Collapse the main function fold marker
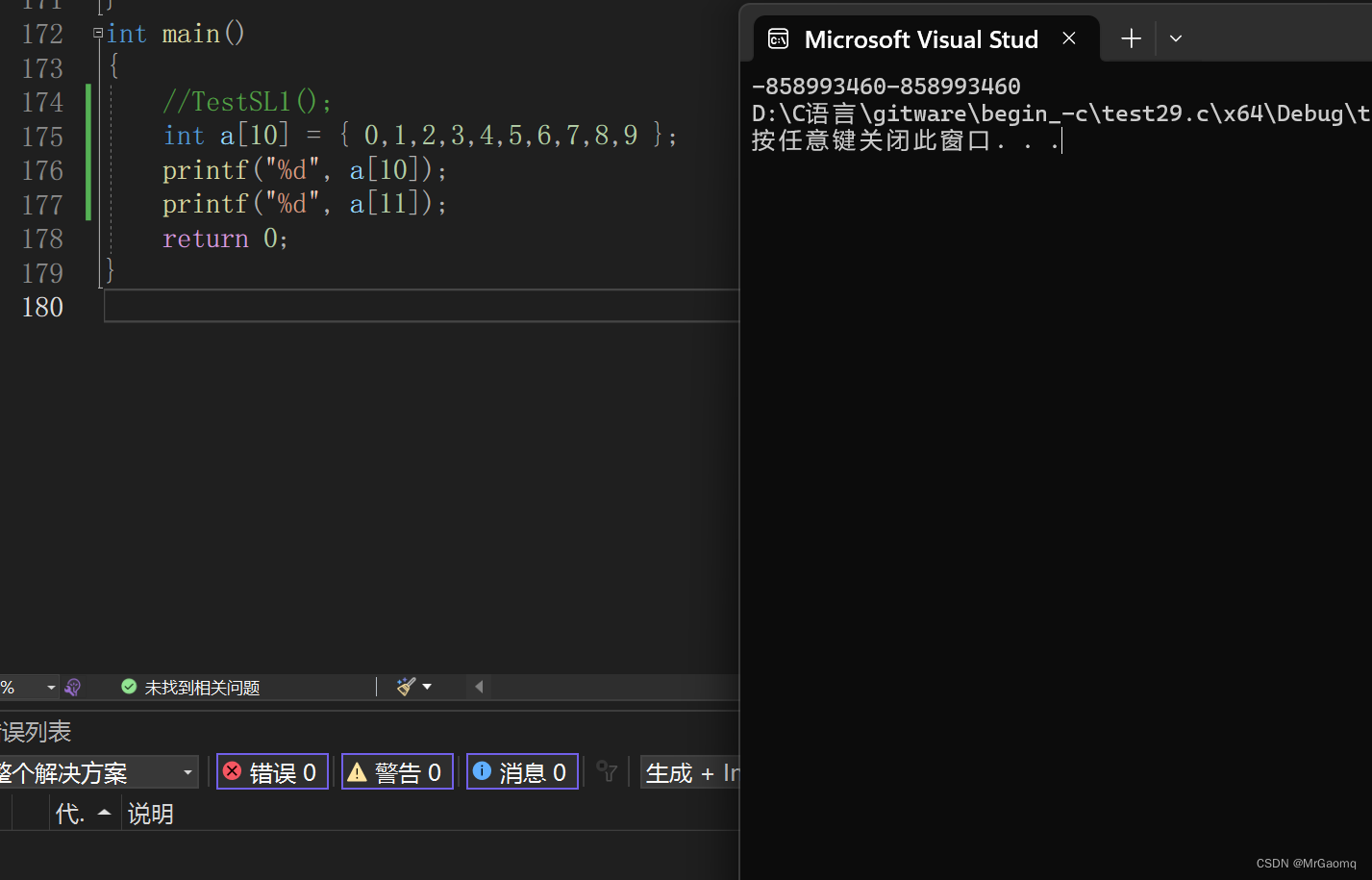Image resolution: width=1372 pixels, height=880 pixels. click(98, 33)
